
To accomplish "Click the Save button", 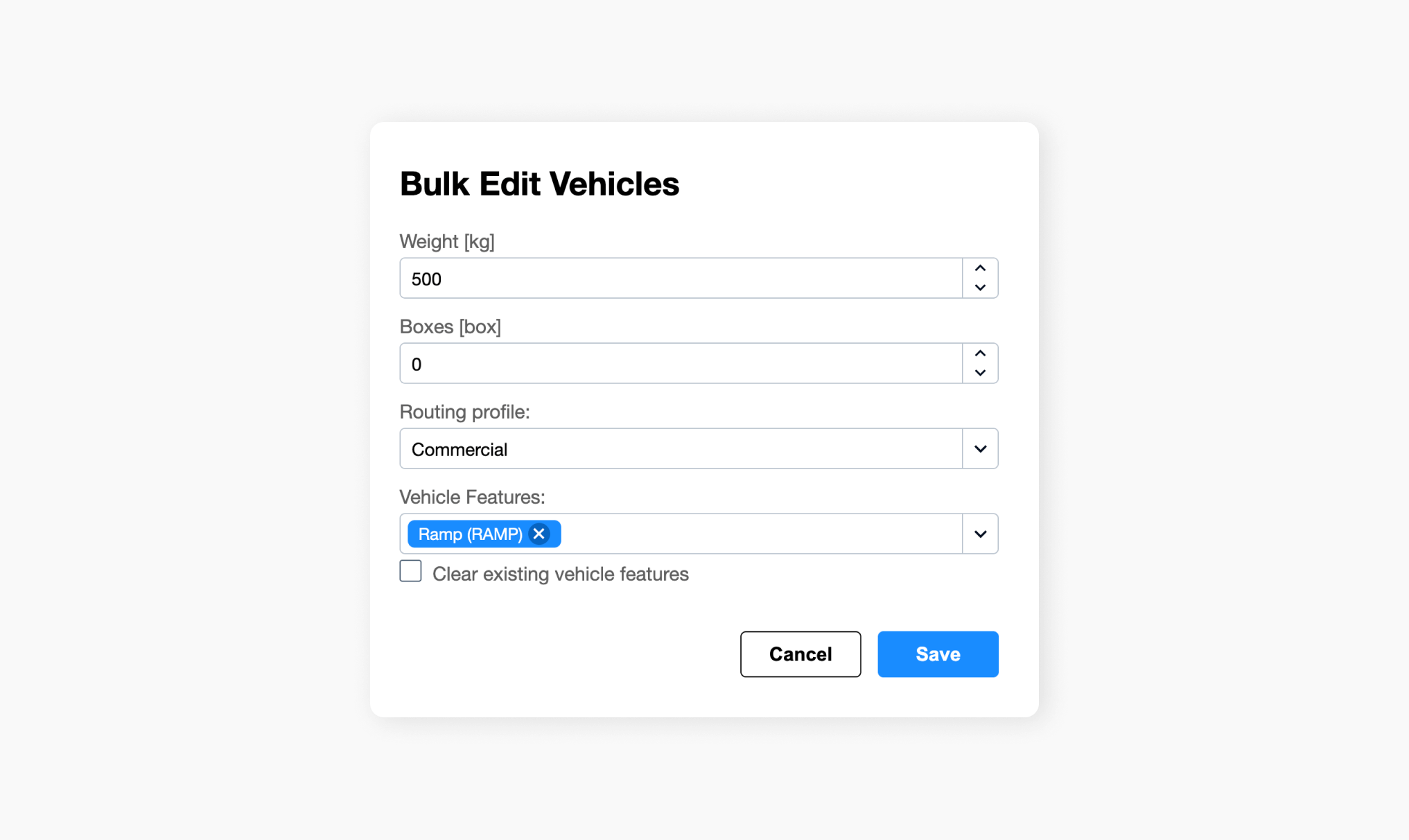I will 937,654.
